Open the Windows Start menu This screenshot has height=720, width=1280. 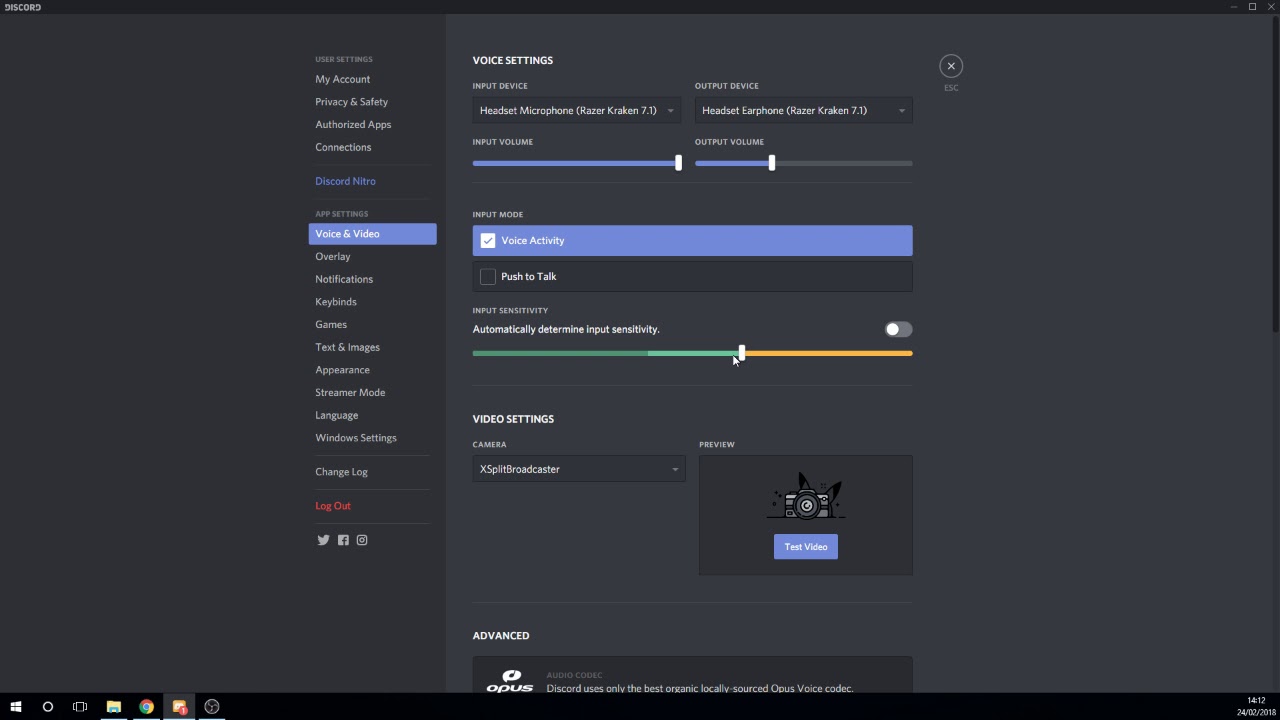point(16,707)
